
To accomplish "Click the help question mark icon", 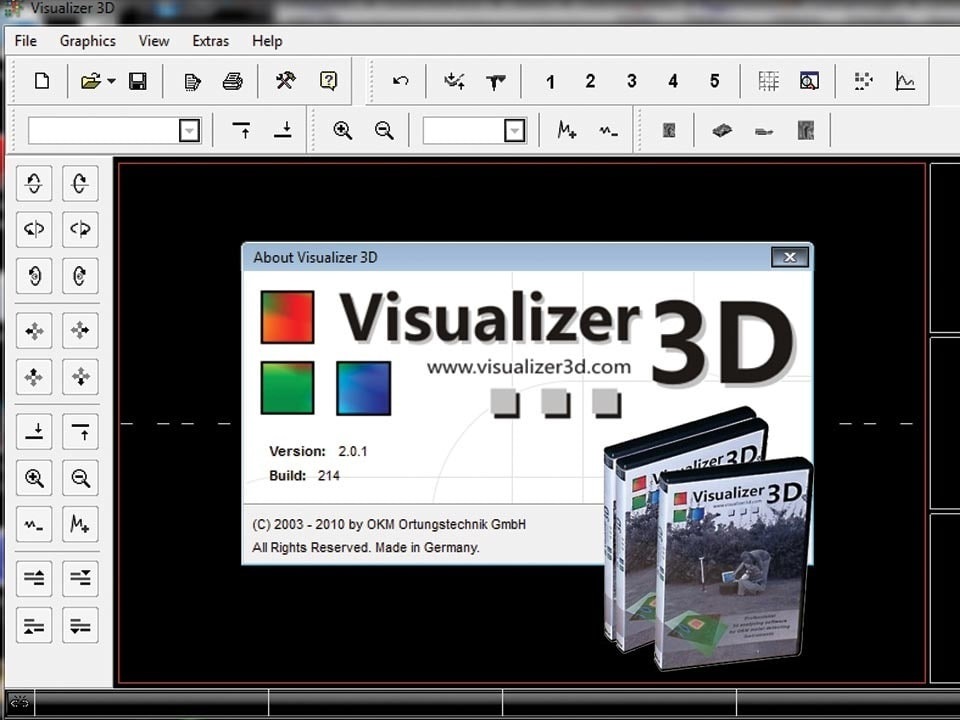I will (328, 81).
